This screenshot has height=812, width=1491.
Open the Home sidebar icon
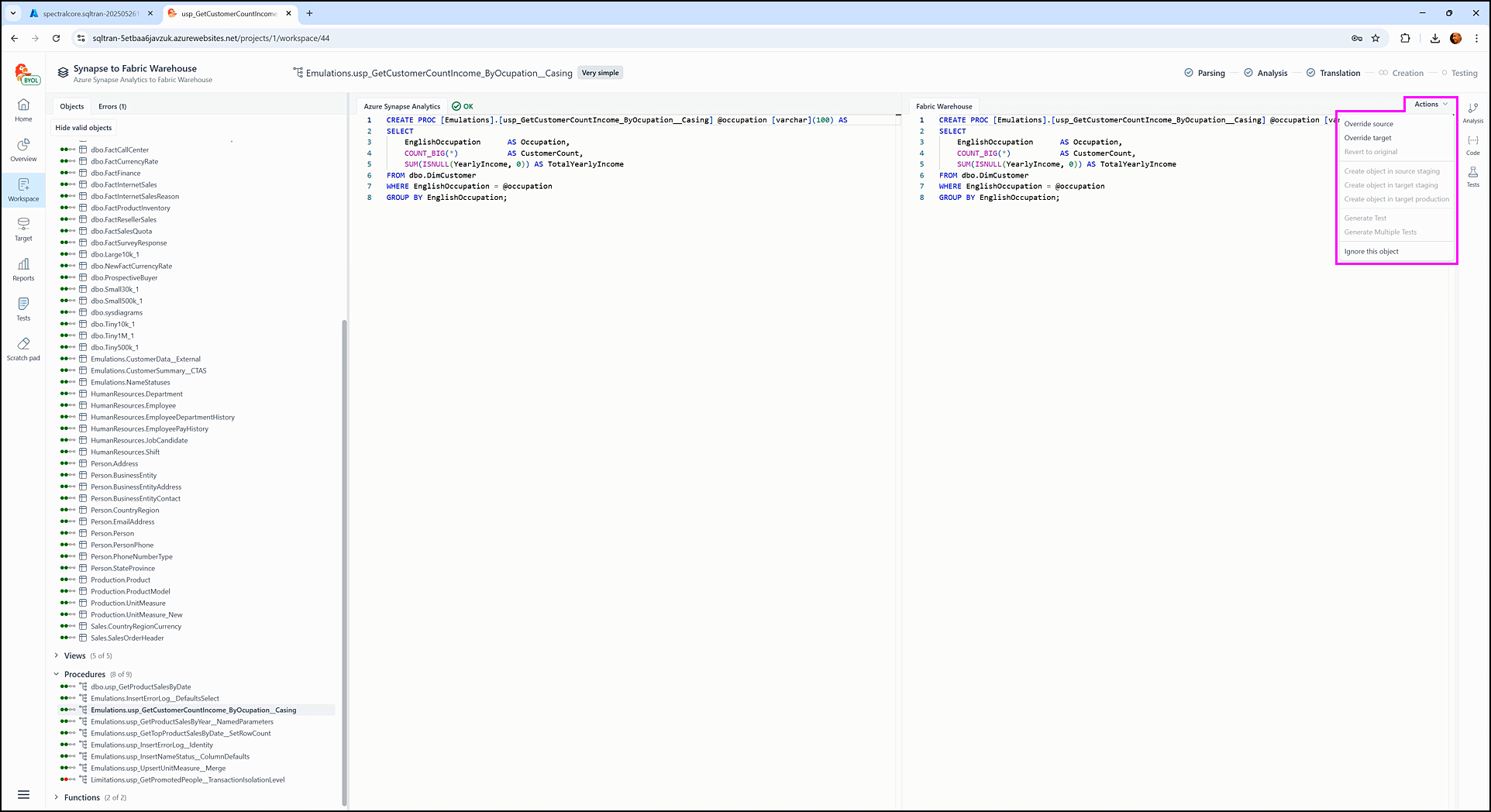[23, 109]
